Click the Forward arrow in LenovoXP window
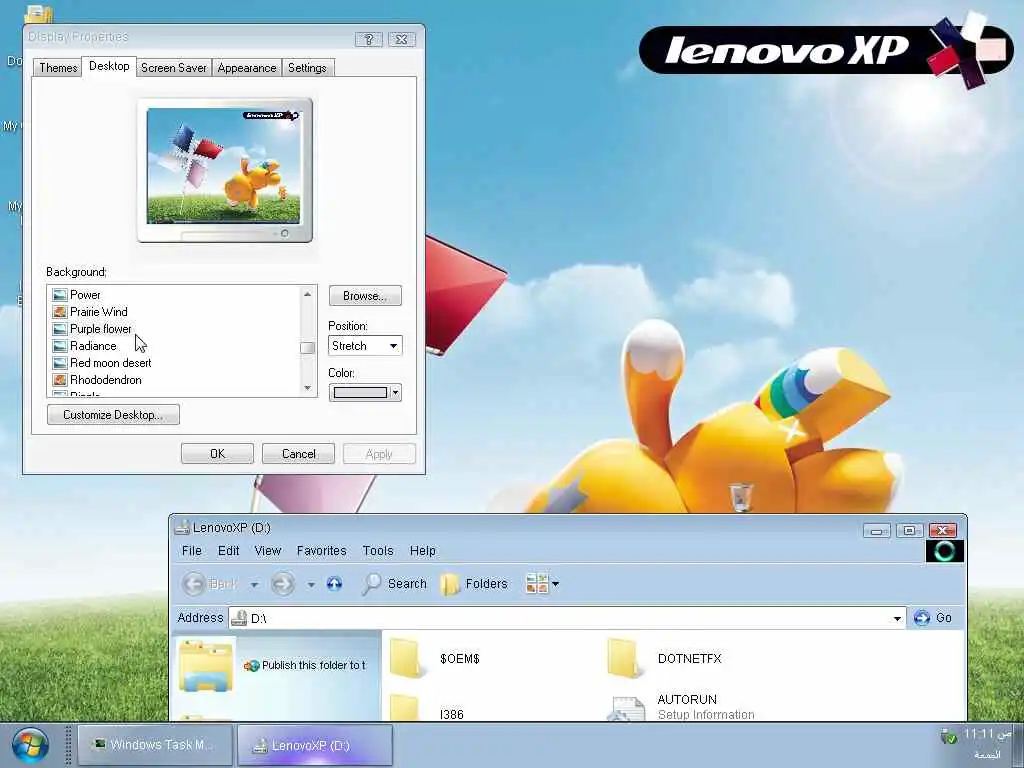This screenshot has width=1024, height=768. pyautogui.click(x=283, y=584)
